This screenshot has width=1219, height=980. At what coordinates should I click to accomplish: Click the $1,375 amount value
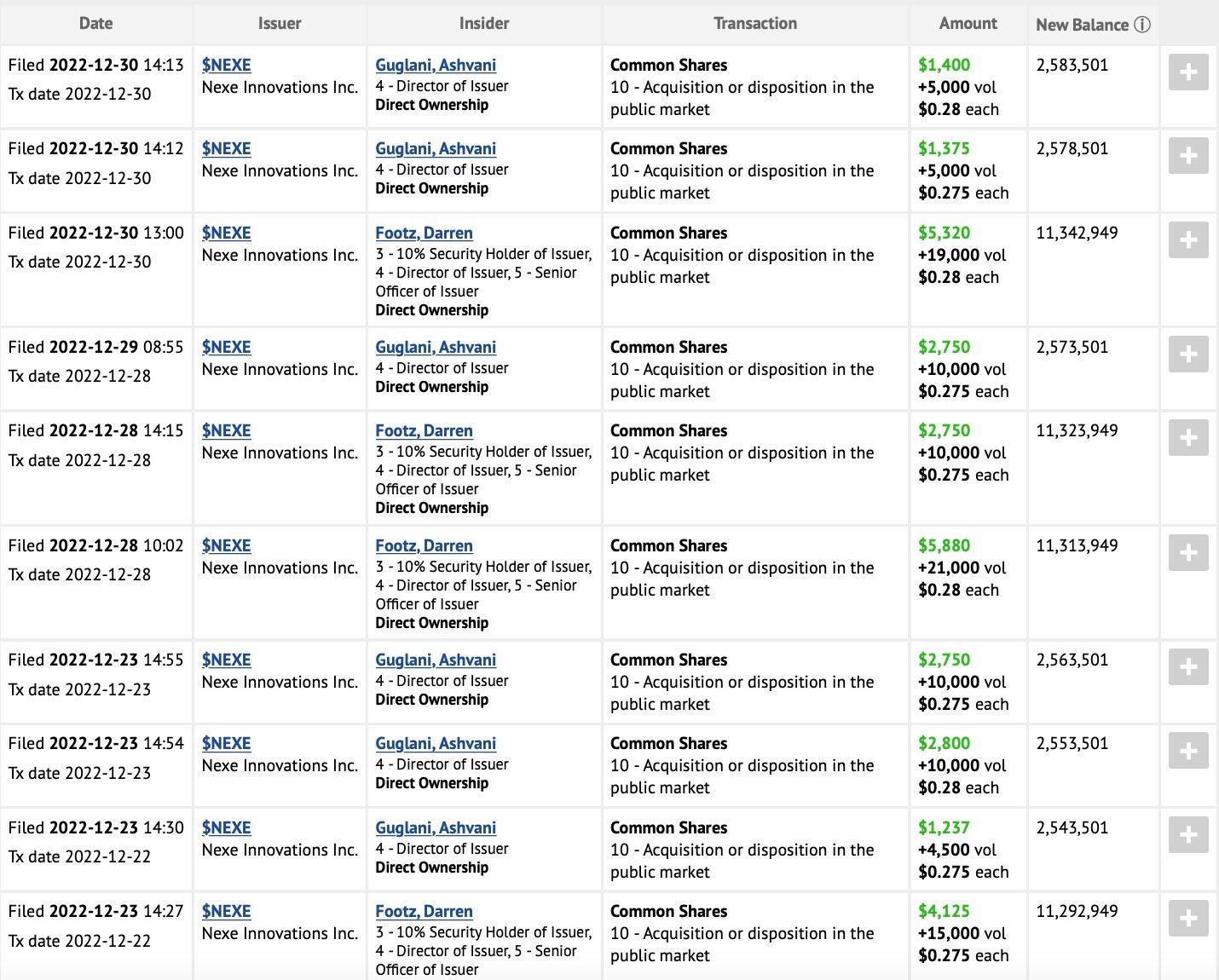(x=944, y=148)
